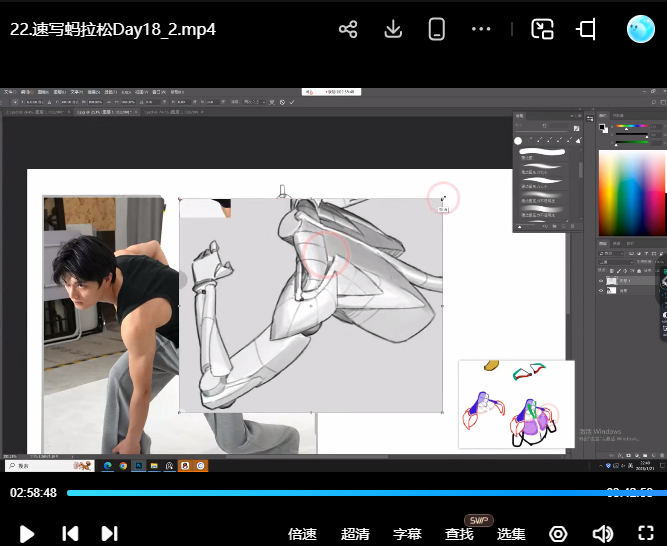Enable picture-in-picture mini window mode
The image size is (667, 546).
pyautogui.click(x=542, y=29)
